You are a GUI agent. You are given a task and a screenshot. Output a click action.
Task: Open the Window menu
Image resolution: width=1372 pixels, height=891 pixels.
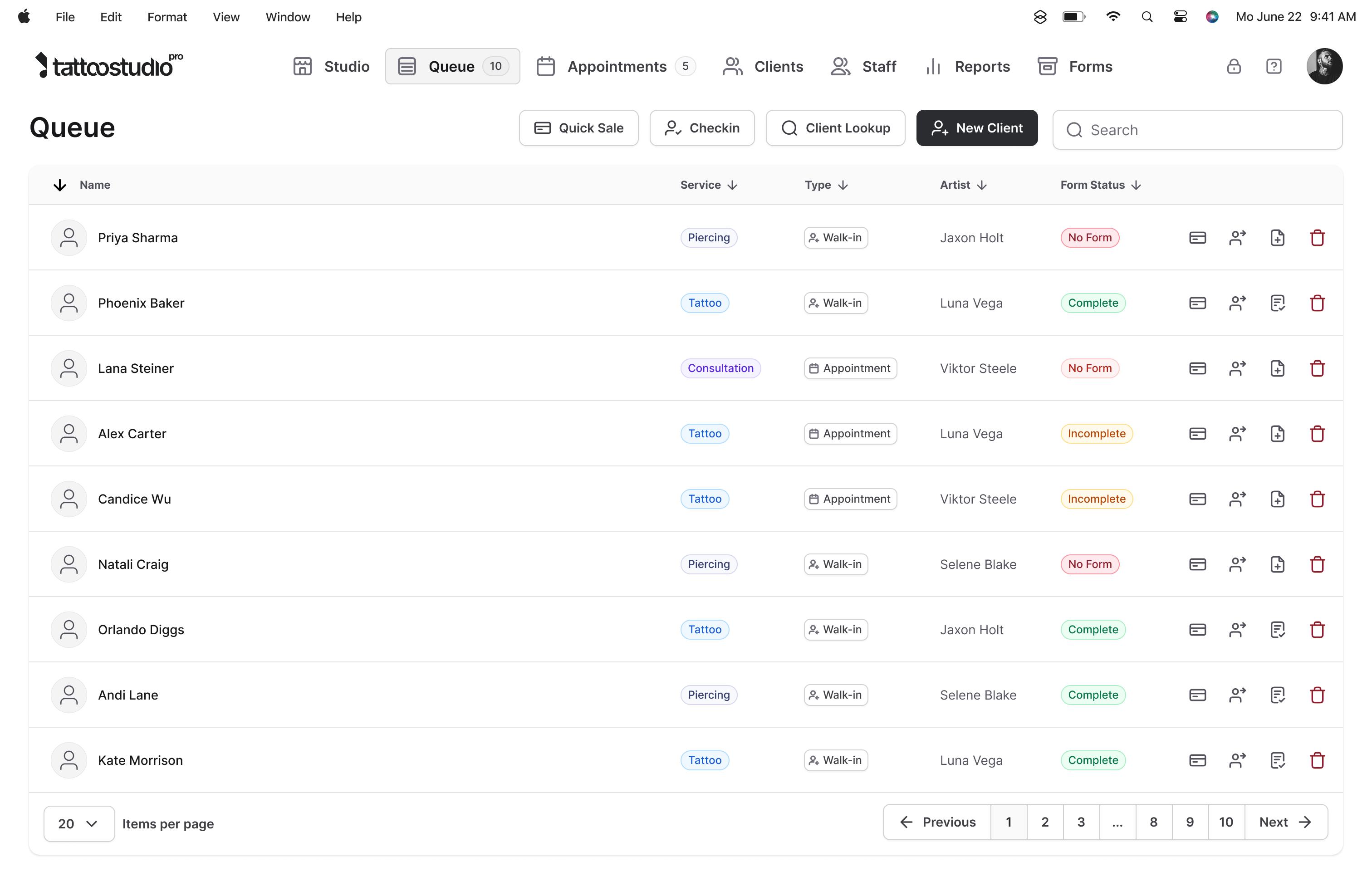pos(288,17)
